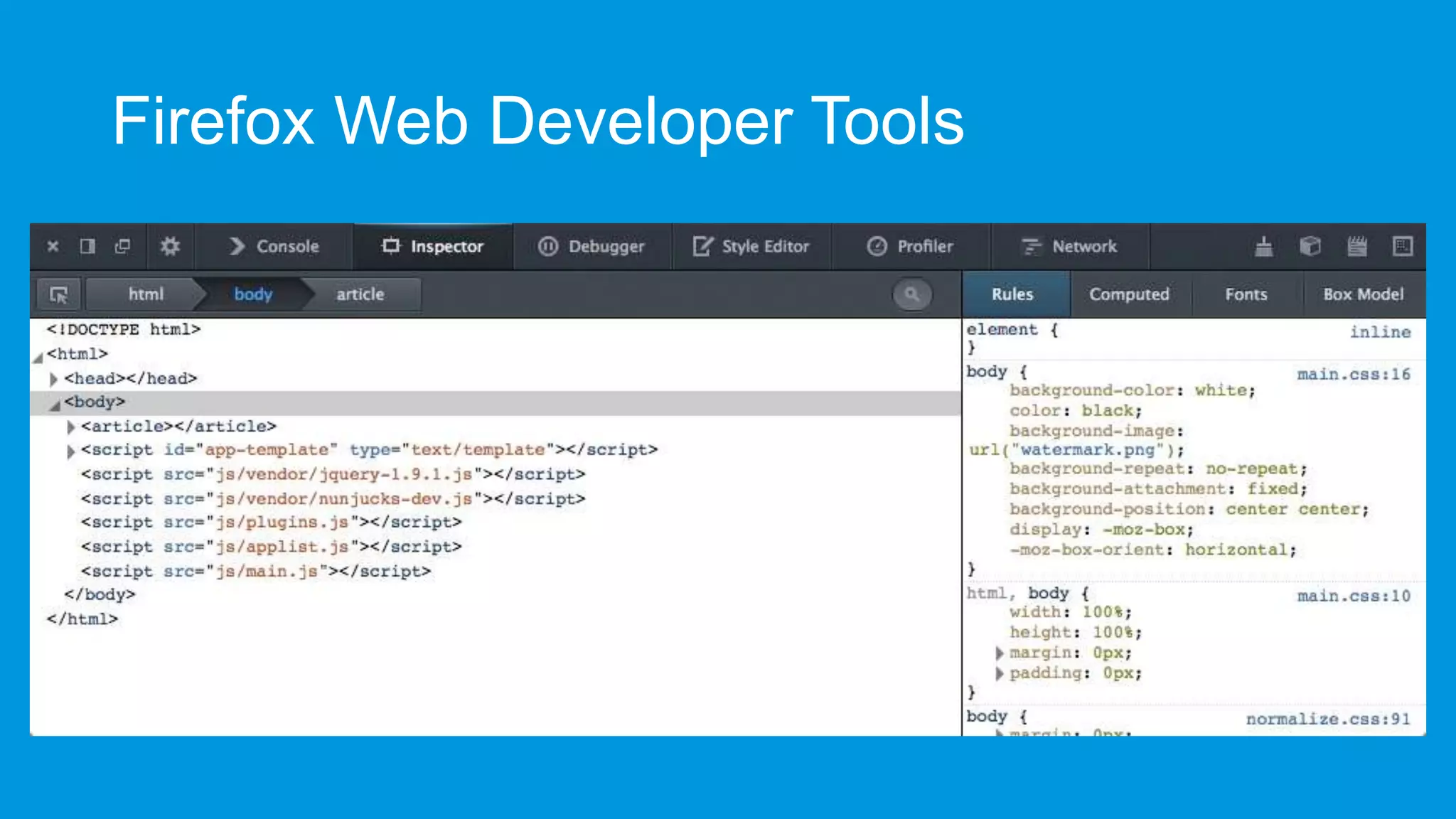The width and height of the screenshot is (1456, 819).
Task: Select the closing </html> tag
Action: coord(82,619)
